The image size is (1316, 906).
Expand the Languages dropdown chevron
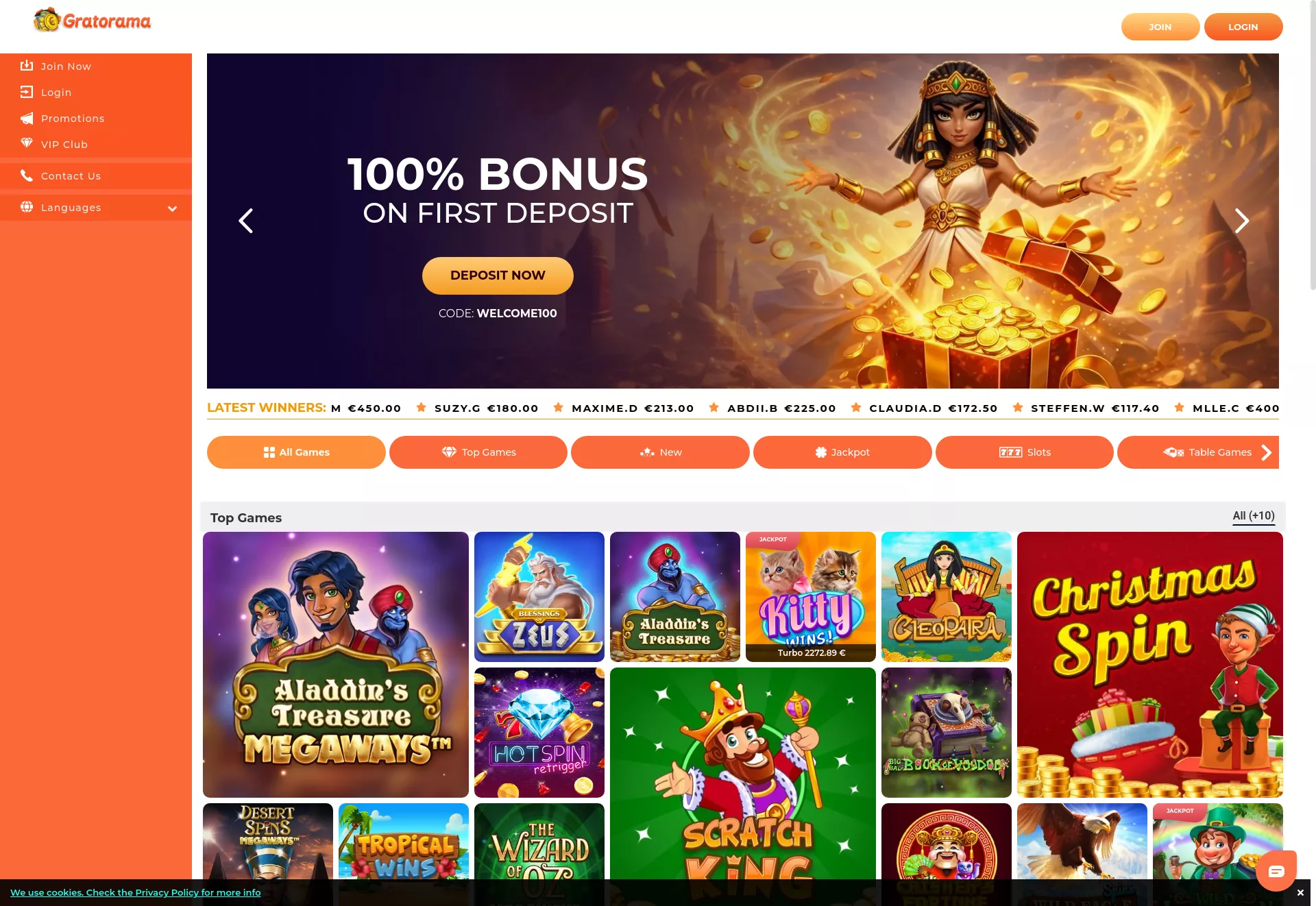click(173, 208)
